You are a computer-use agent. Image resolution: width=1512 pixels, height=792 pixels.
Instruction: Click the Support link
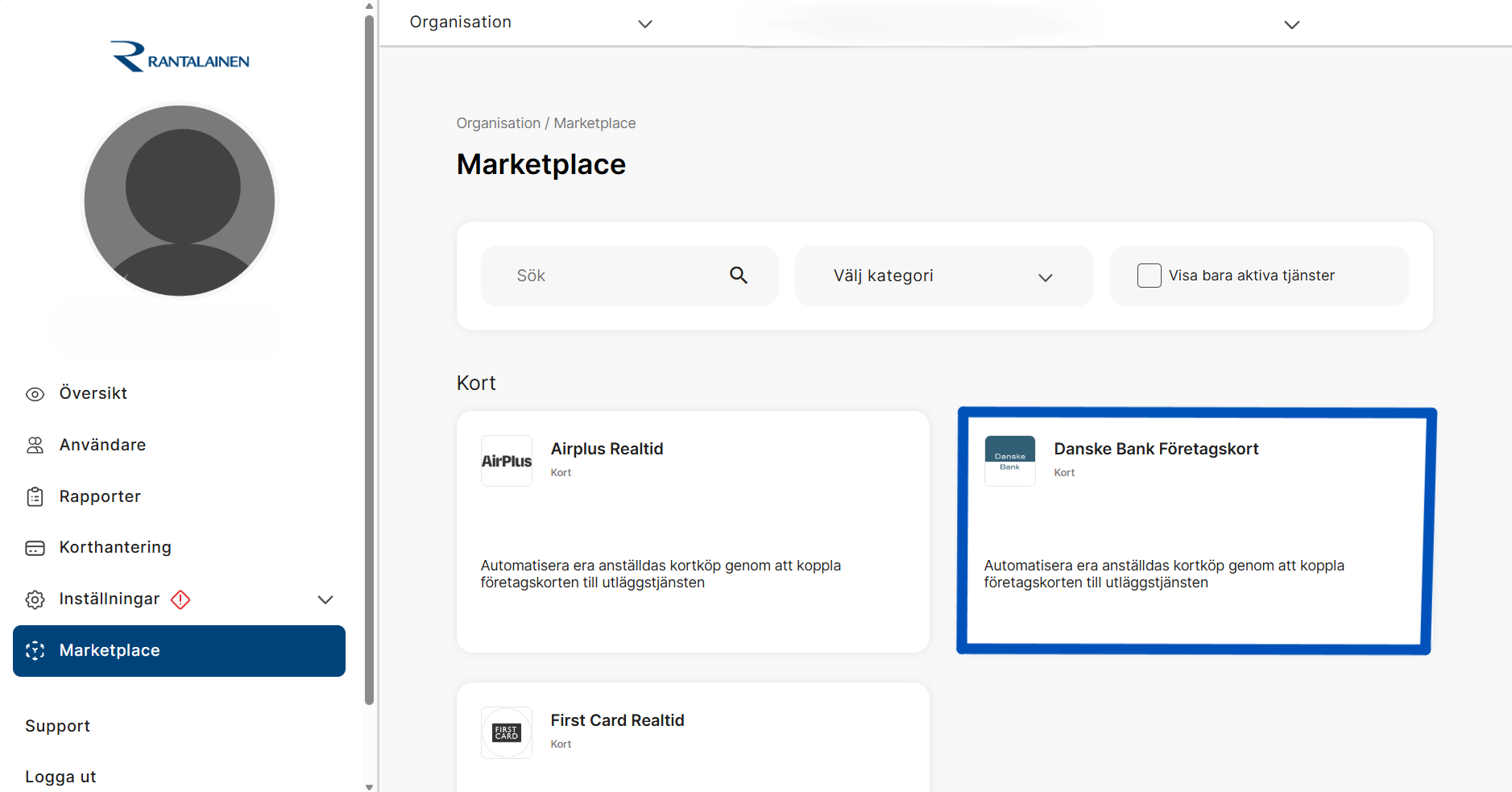(x=57, y=726)
